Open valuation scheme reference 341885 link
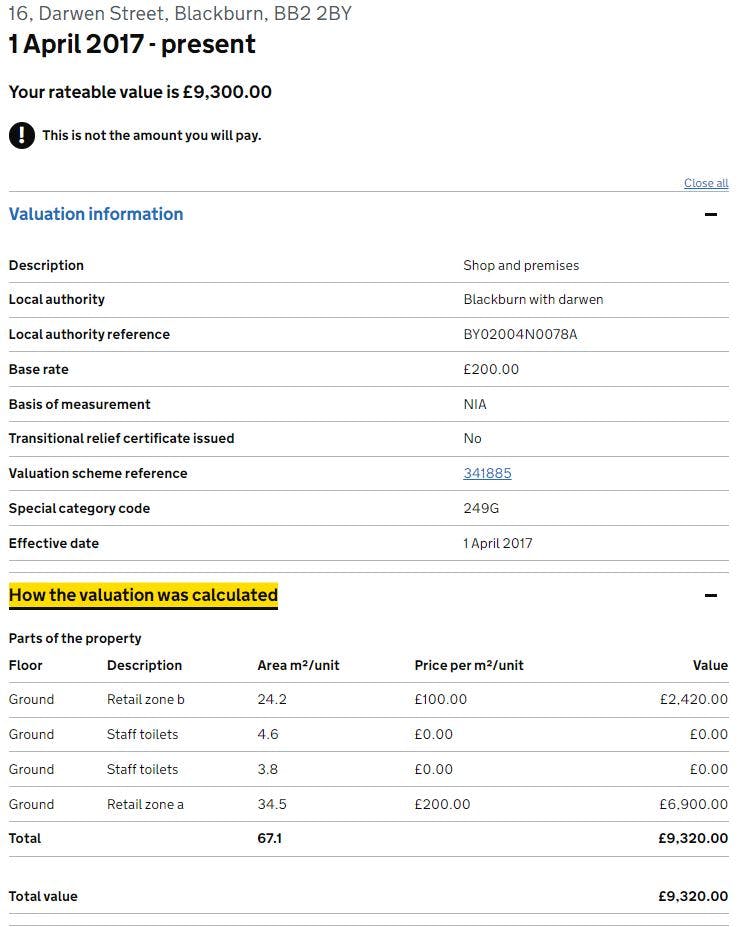The image size is (750, 927). 487,473
